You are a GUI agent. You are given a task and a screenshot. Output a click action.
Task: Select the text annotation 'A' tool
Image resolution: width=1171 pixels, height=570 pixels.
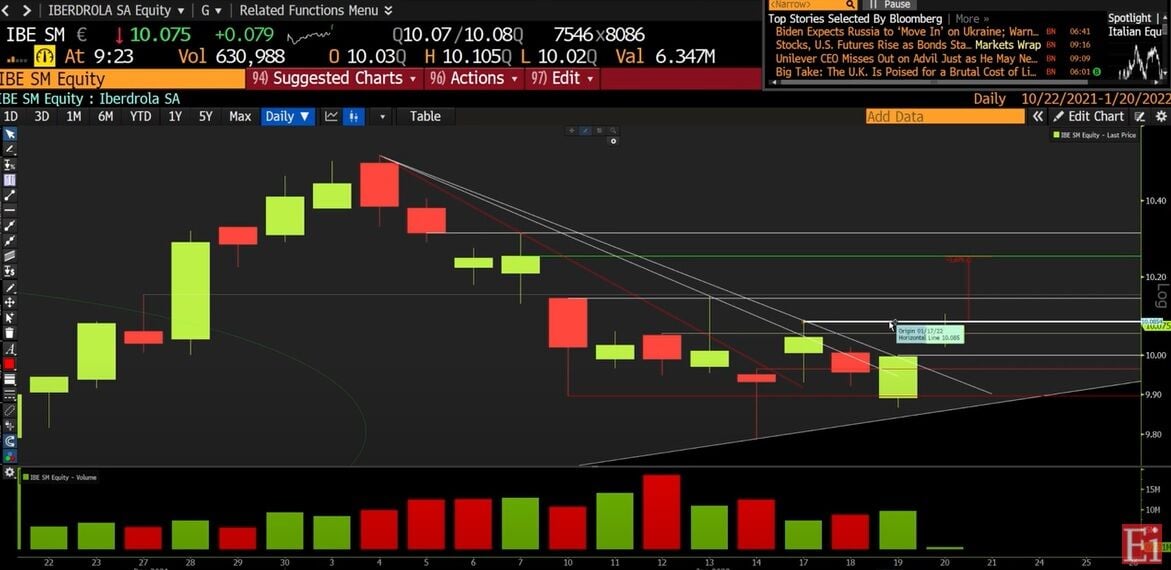tap(10, 349)
